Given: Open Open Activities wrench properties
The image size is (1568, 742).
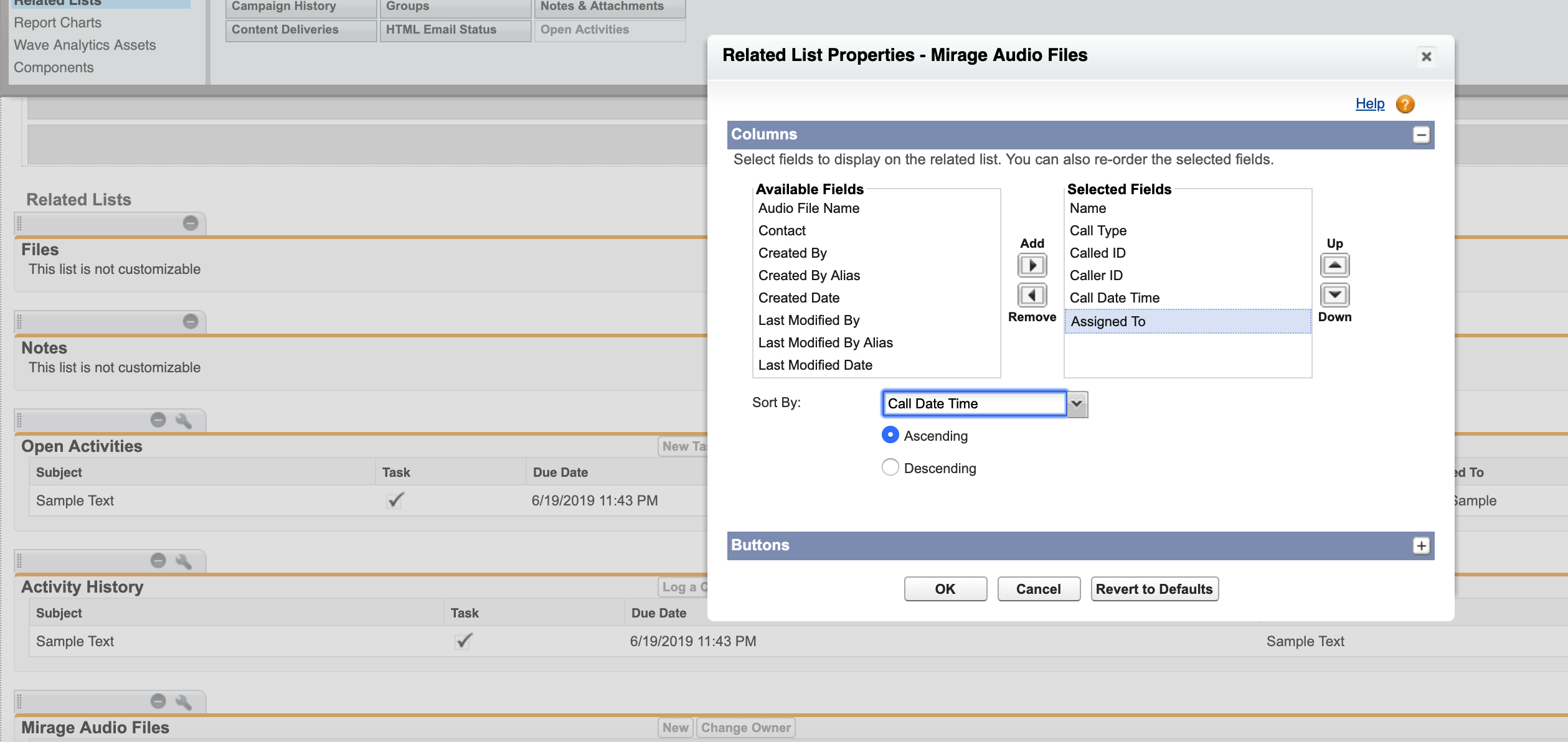Looking at the screenshot, I should coord(183,421).
